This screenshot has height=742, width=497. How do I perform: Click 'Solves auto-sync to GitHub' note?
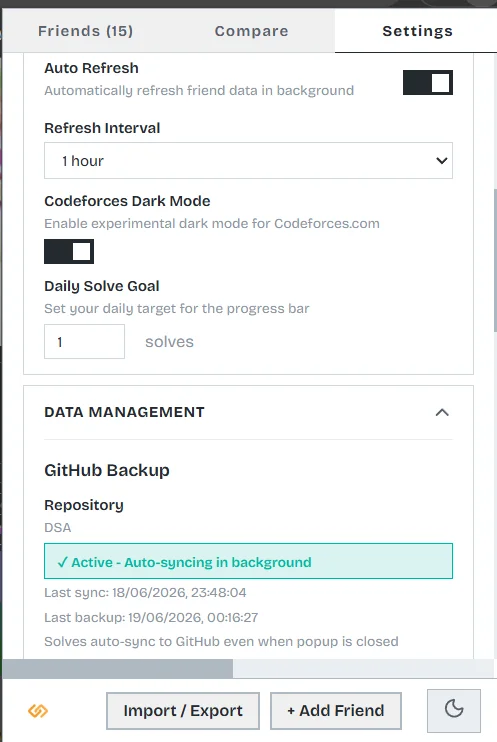pos(221,642)
